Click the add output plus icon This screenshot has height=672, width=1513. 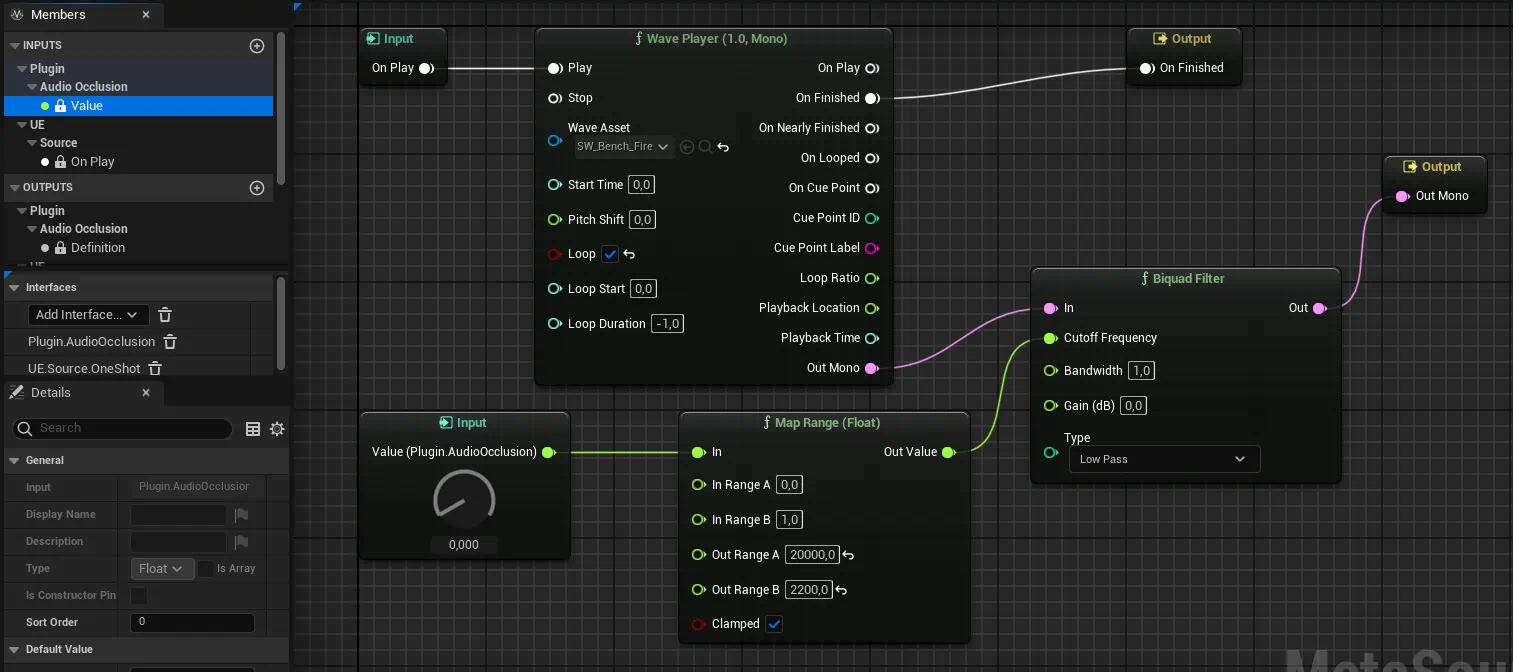257,188
